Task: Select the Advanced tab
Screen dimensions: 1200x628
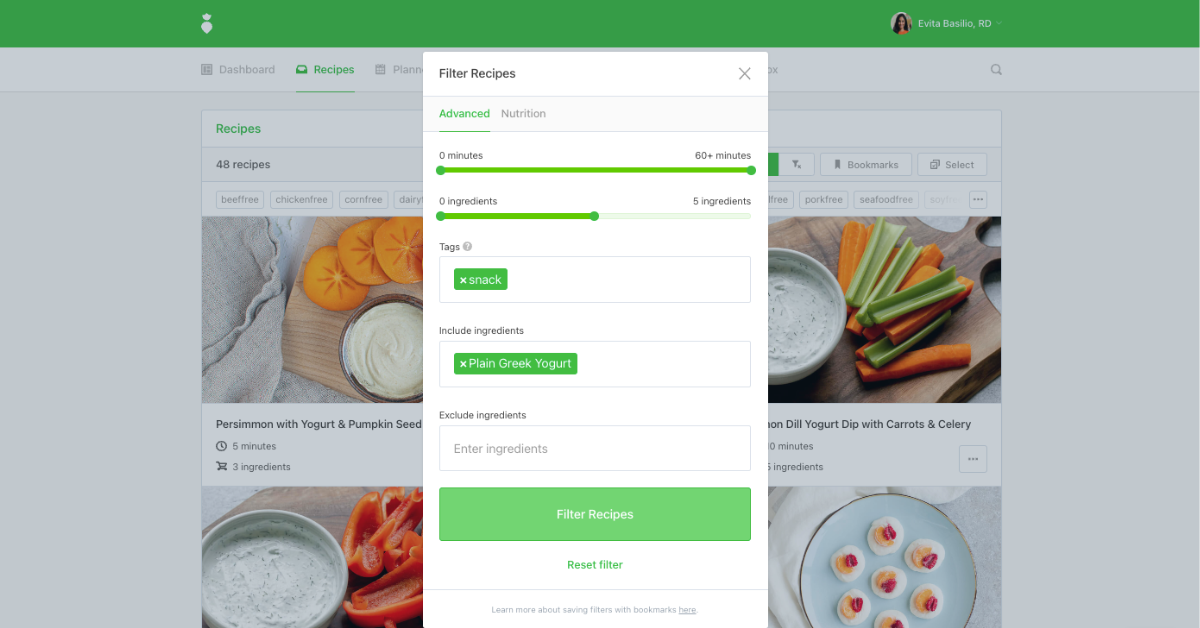Action: click(464, 114)
